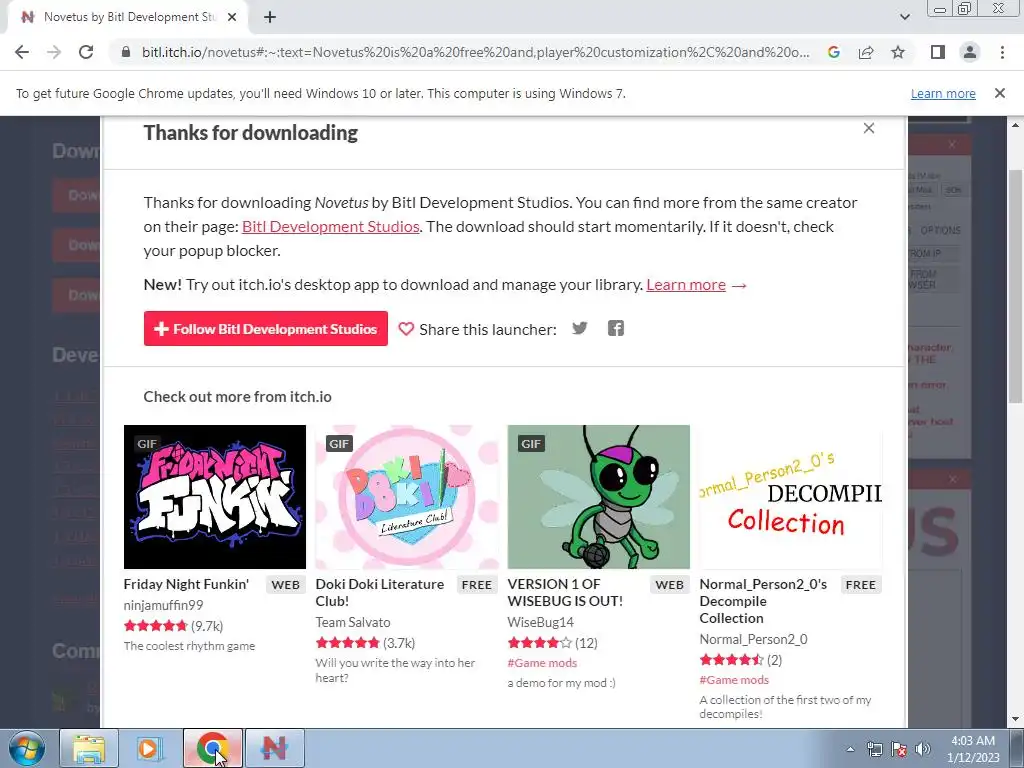Click the FREE badge on Doki Doki

pyautogui.click(x=477, y=585)
